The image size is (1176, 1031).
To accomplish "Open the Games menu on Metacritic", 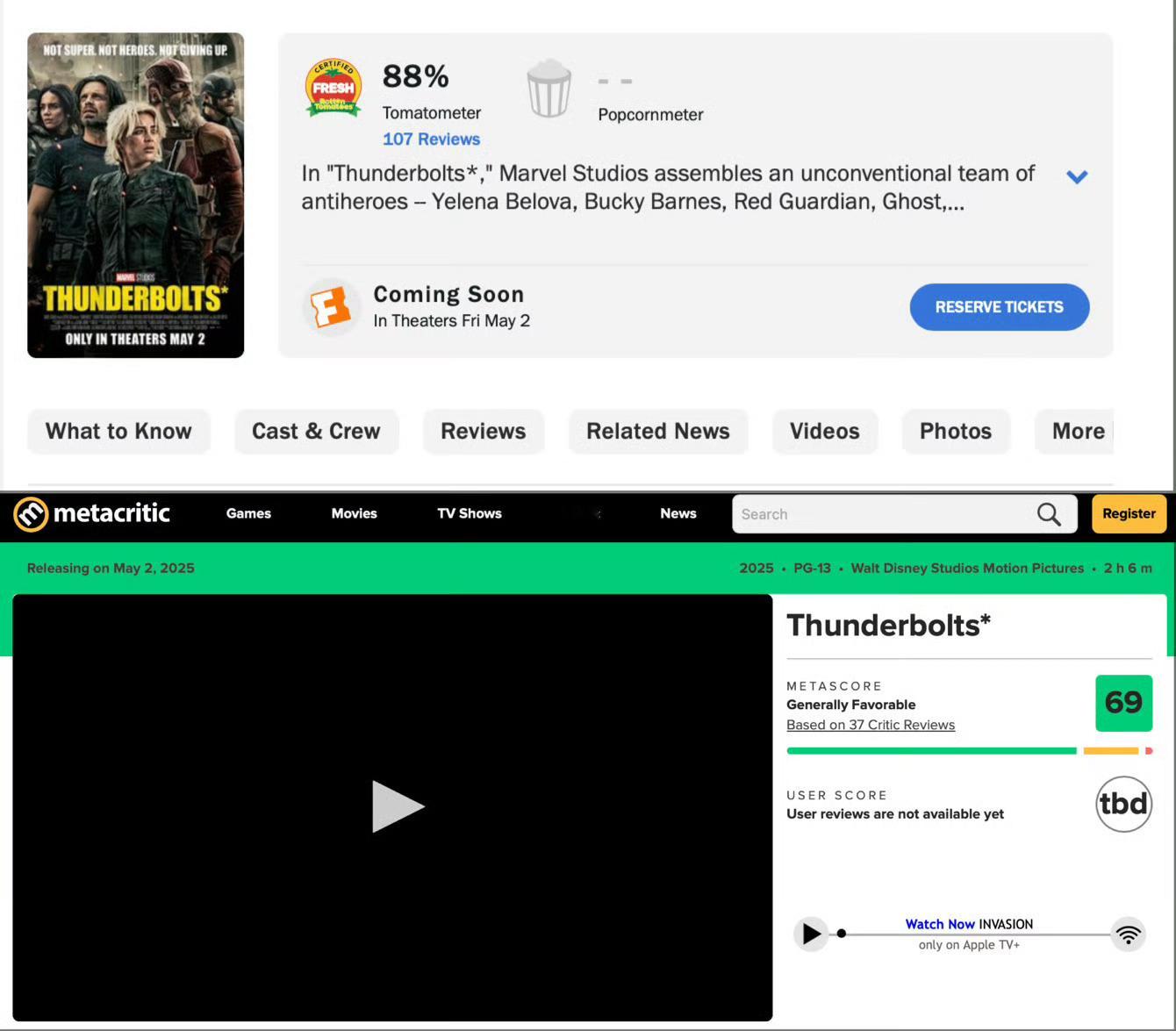I will tap(248, 513).
